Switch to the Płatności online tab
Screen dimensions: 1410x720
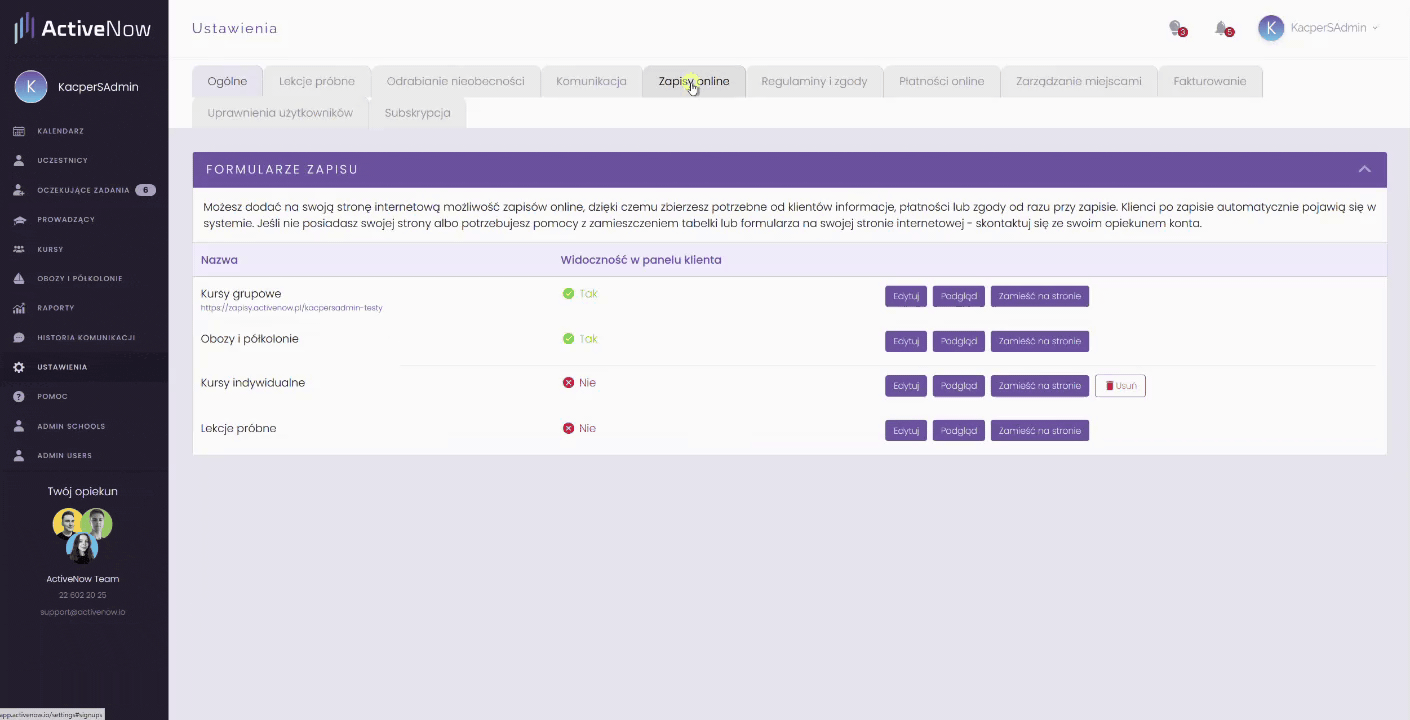[x=941, y=81]
